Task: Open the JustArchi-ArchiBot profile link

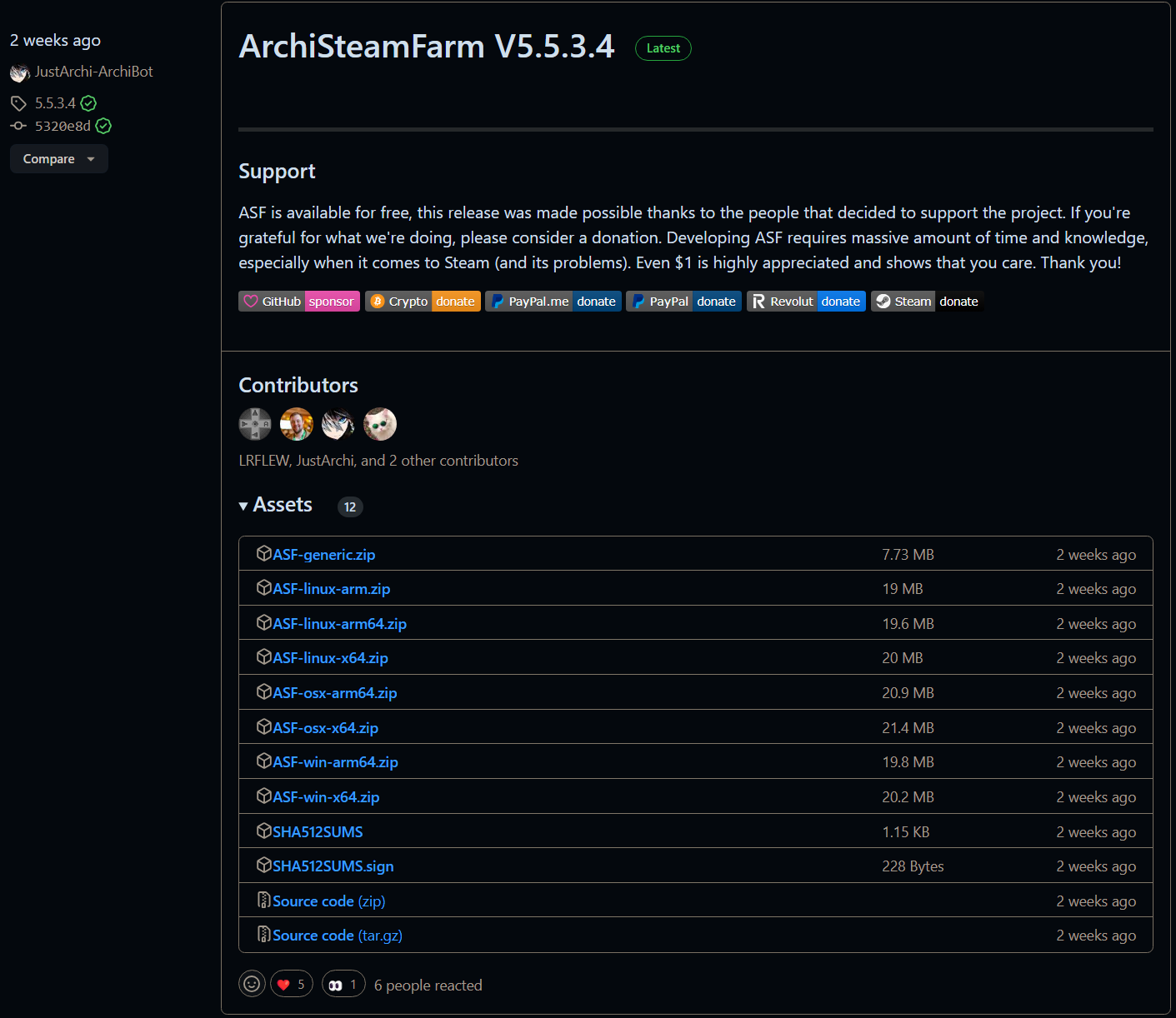Action: click(x=93, y=72)
